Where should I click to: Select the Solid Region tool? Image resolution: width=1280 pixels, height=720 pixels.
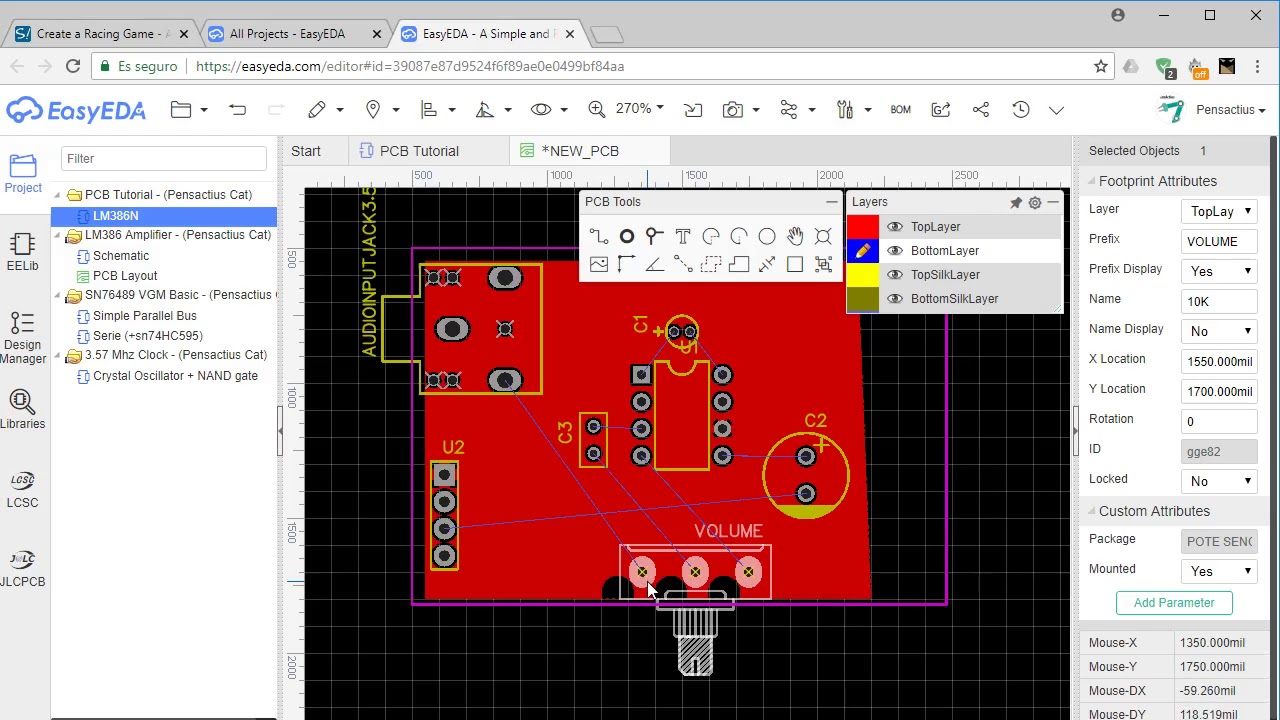[x=738, y=265]
